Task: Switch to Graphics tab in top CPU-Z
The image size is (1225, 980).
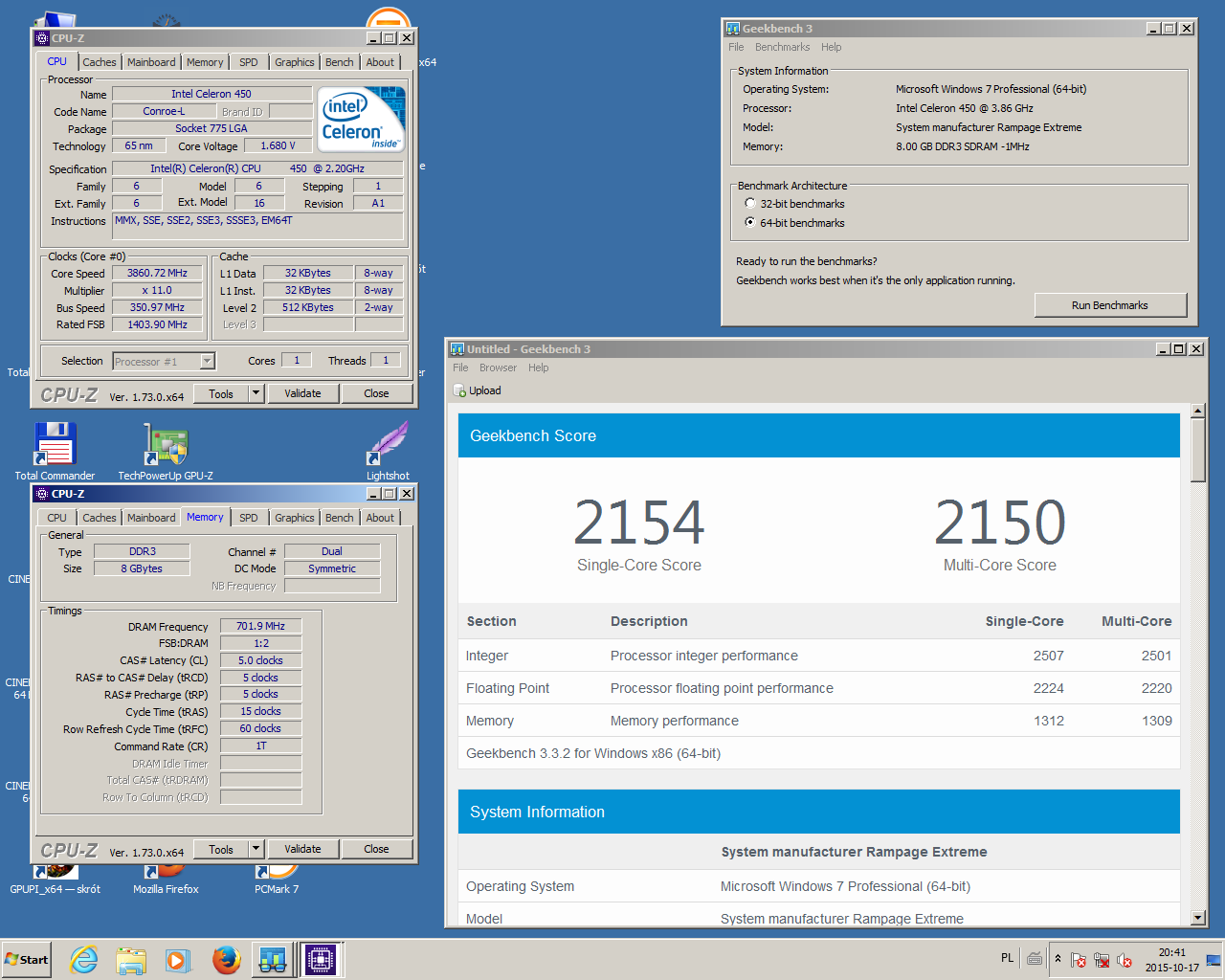Action: pyautogui.click(x=295, y=62)
